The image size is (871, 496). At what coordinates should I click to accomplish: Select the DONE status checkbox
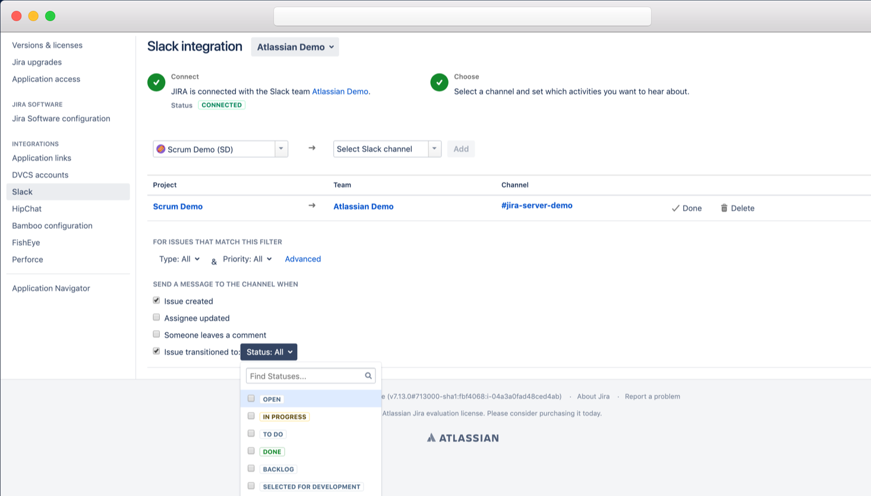[x=251, y=451]
